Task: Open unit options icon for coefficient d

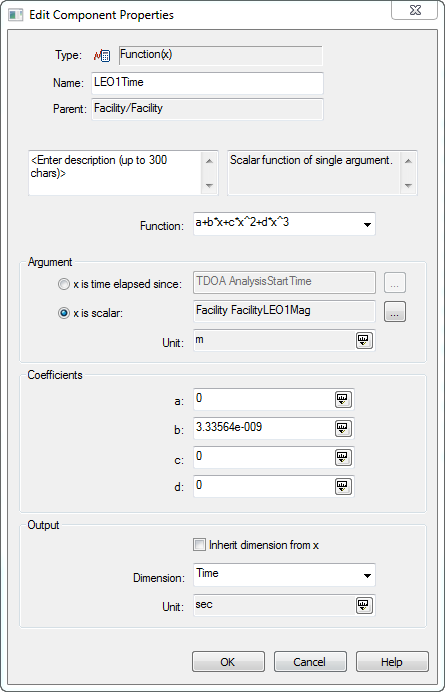Action: pyautogui.click(x=343, y=486)
